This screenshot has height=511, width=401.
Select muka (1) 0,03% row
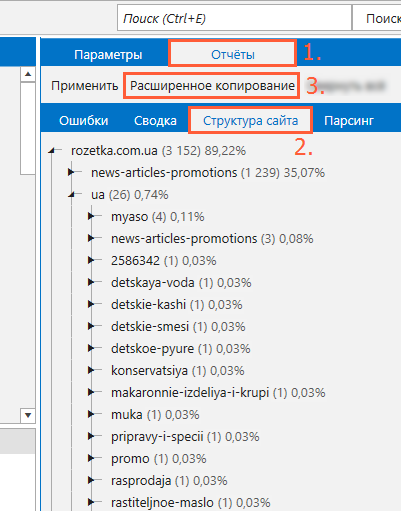tap(155, 415)
